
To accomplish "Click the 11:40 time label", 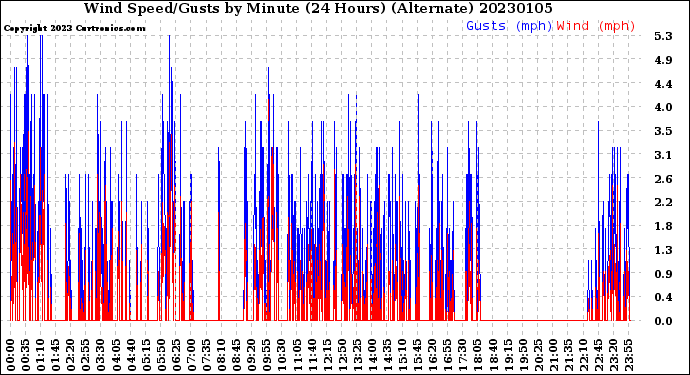I will click(312, 355).
